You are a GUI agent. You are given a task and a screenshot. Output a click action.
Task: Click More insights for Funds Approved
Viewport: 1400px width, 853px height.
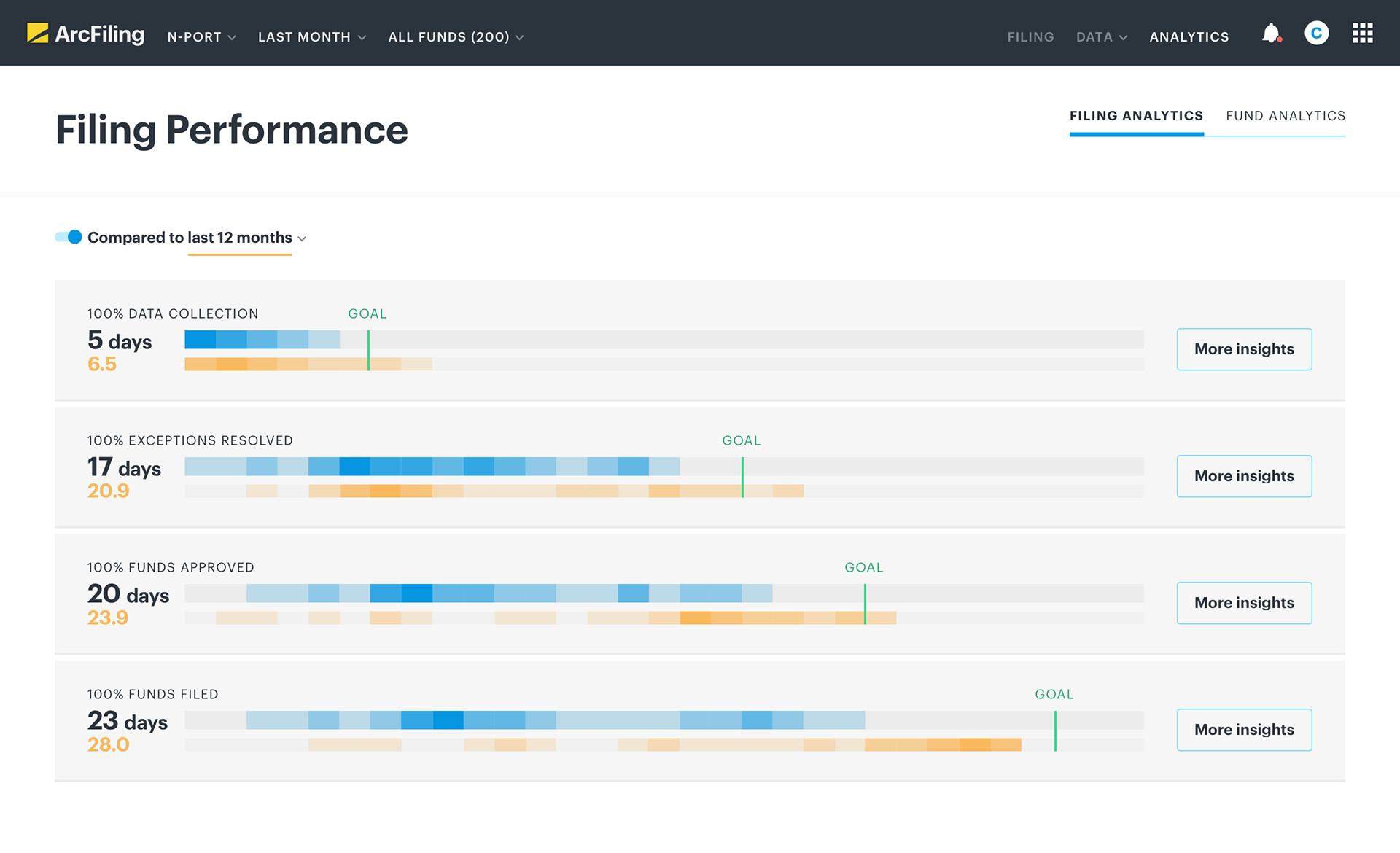pos(1244,603)
